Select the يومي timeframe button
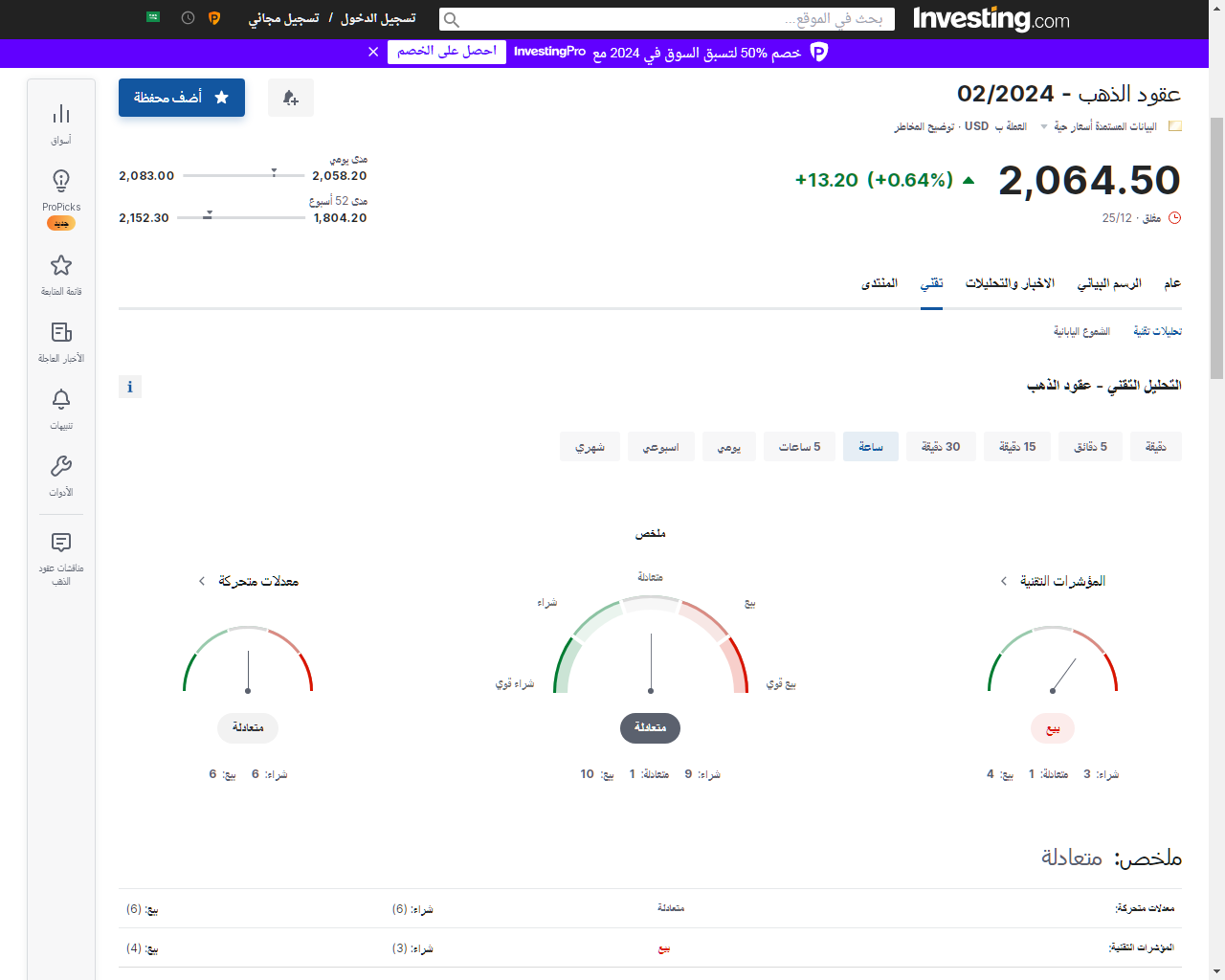This screenshot has height=980, width=1225. click(x=729, y=447)
